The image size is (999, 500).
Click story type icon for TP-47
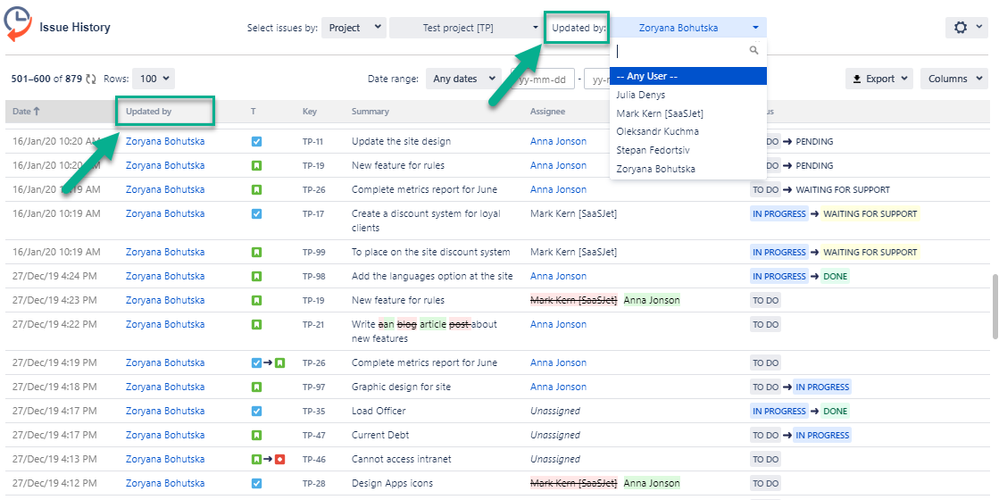[x=256, y=436]
